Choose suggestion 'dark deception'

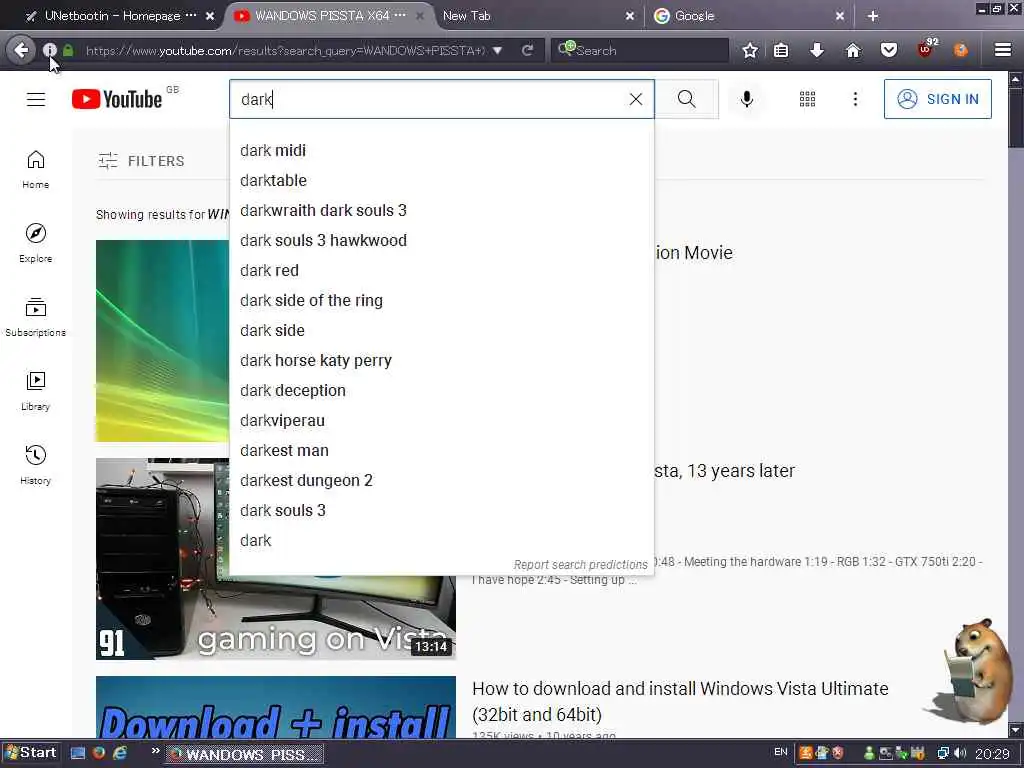[441, 391]
